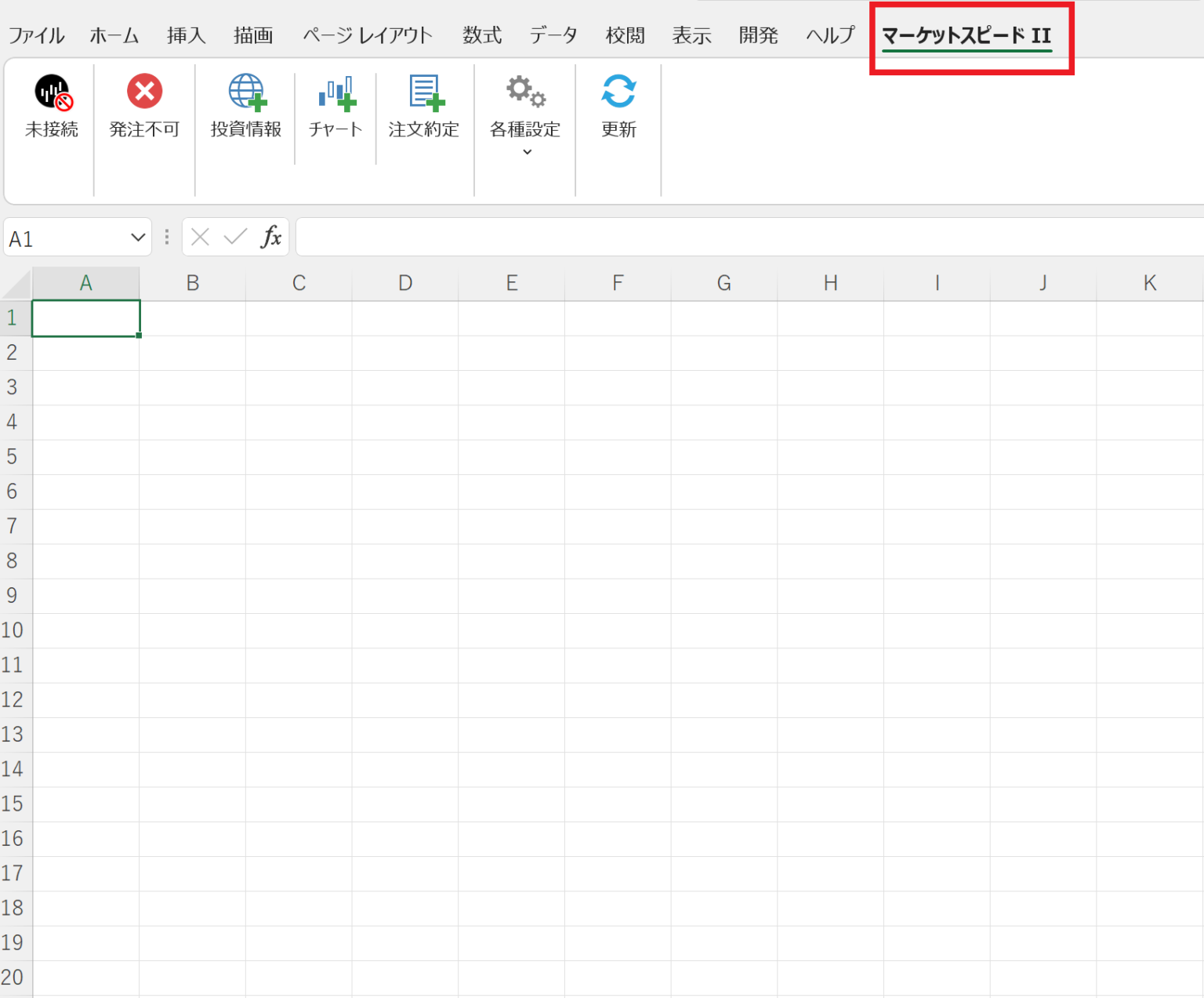This screenshot has width=1204, height=998.
Task: Click the formula bar enter checkmark
Action: (235, 237)
